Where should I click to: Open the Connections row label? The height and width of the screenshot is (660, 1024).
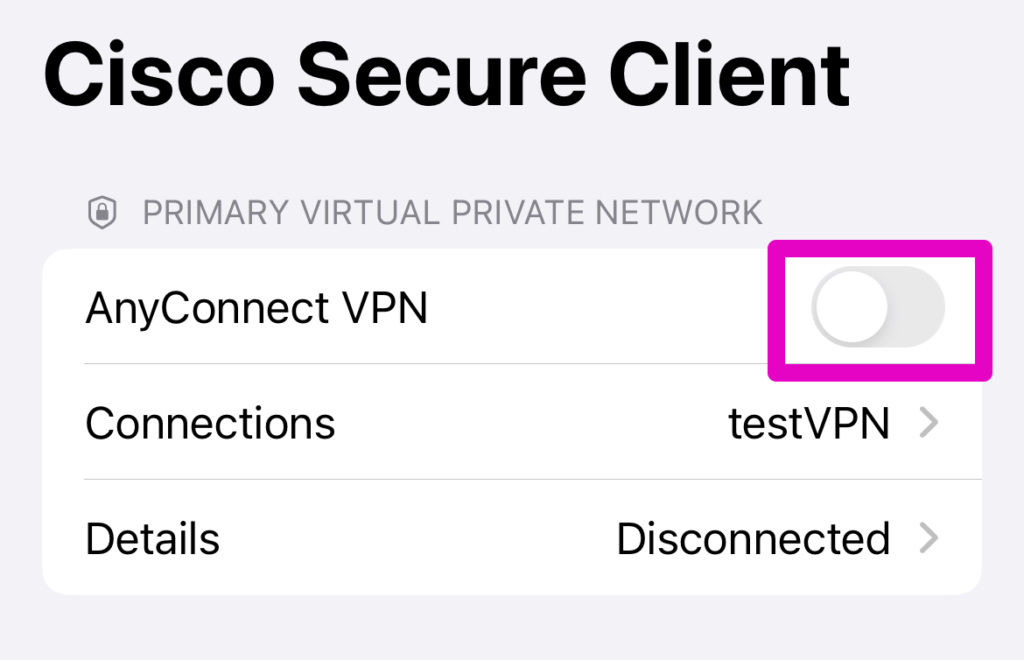click(x=210, y=424)
